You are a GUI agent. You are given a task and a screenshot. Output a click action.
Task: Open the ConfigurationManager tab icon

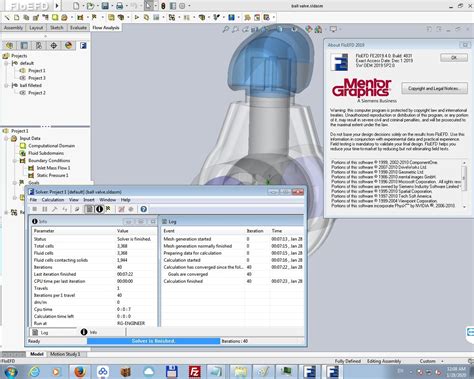pos(39,45)
